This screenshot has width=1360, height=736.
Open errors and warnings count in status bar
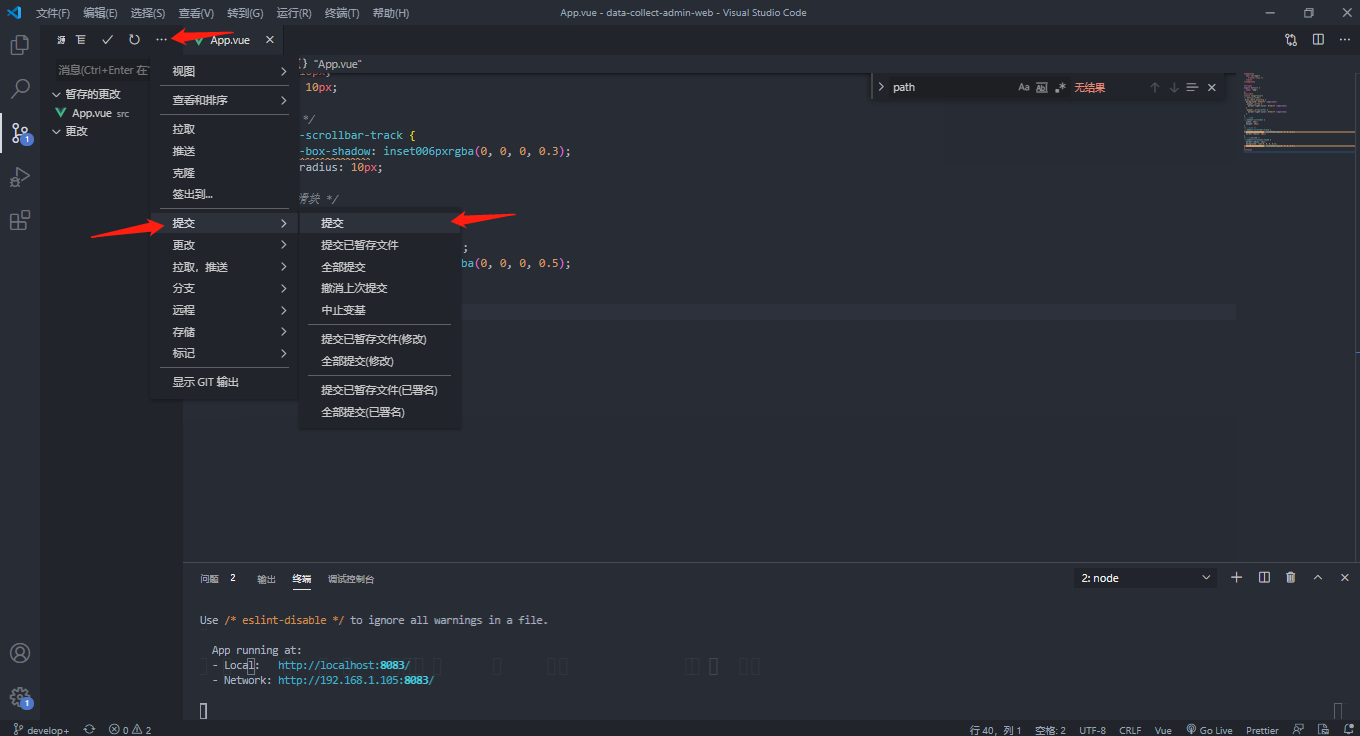pyautogui.click(x=130, y=730)
